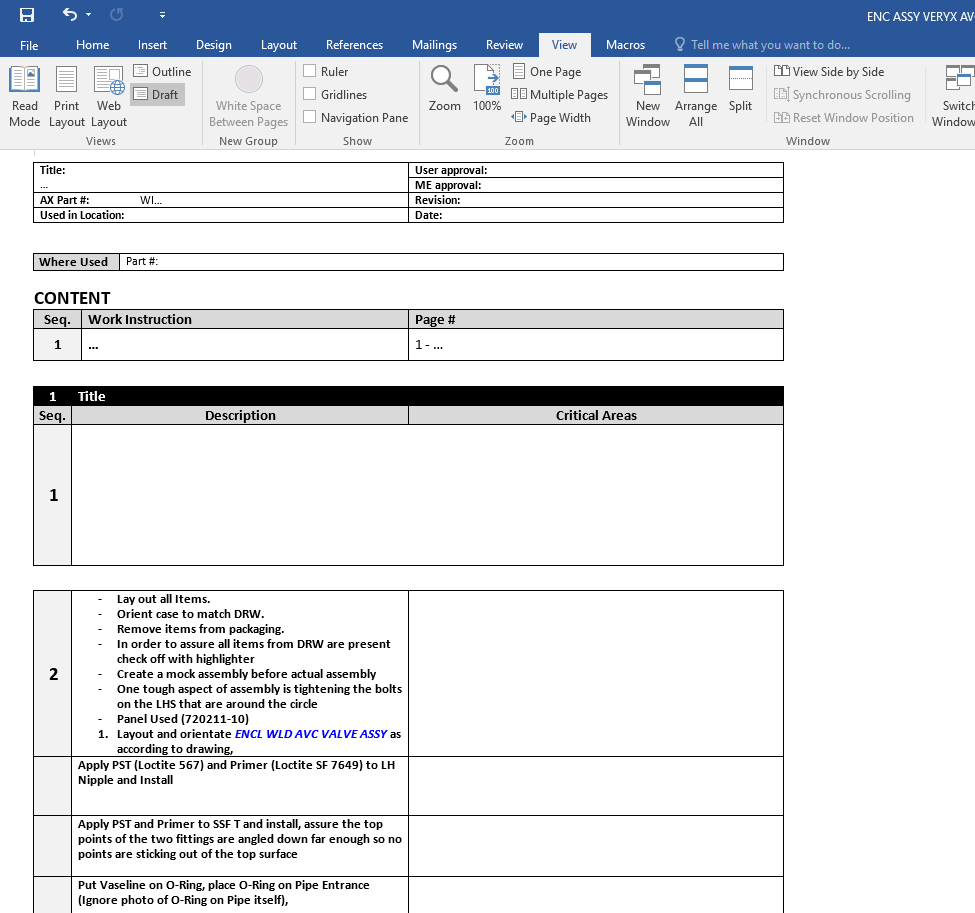Select Print Layout view

(67, 97)
